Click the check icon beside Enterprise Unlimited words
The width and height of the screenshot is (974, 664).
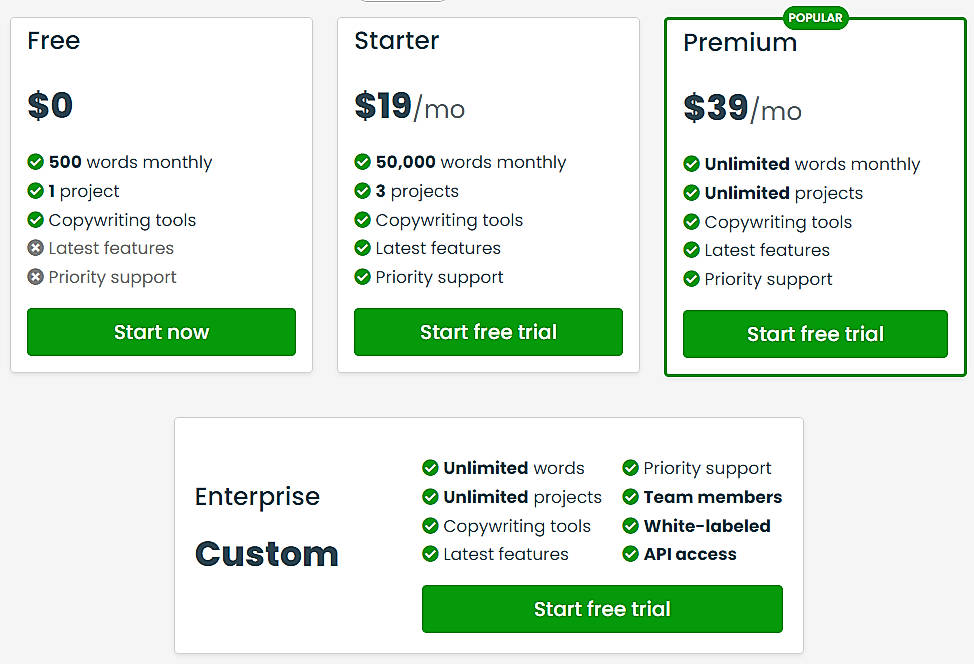(x=431, y=468)
